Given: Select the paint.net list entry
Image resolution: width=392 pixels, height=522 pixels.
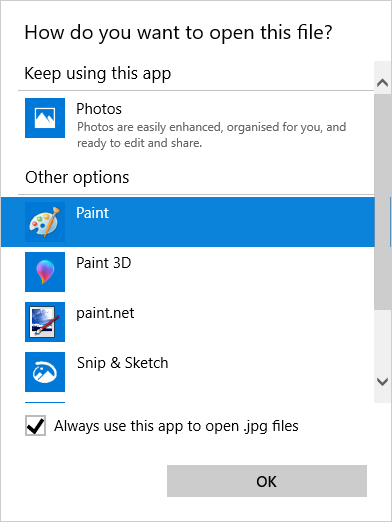Looking at the screenshot, I should point(188,322).
